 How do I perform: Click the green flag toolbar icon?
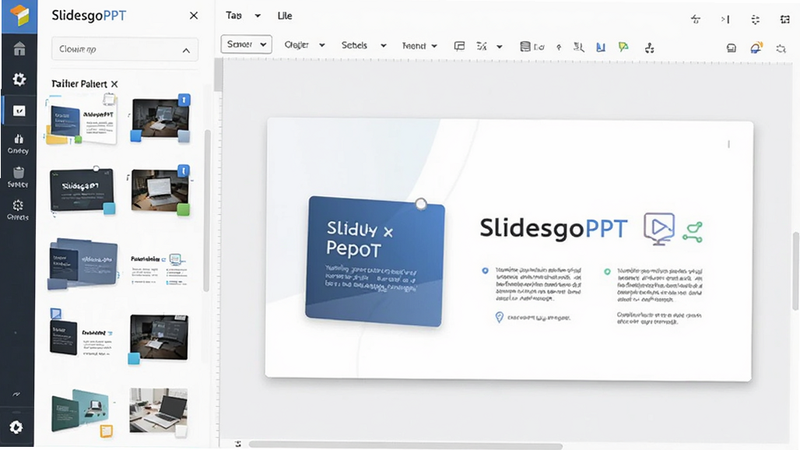click(623, 47)
